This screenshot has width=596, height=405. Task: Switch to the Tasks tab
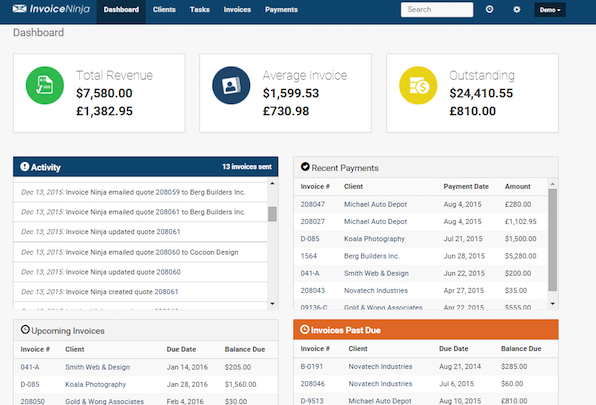point(200,10)
